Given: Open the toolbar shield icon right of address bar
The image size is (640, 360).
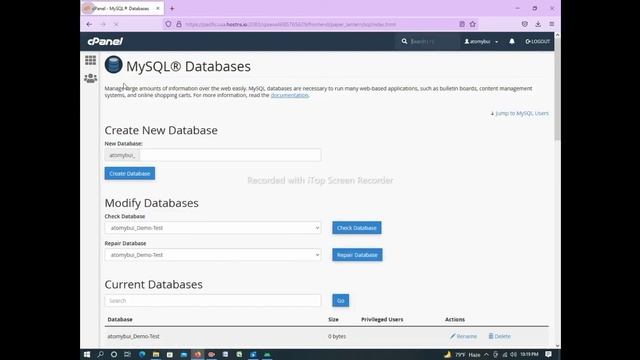Looking at the screenshot, I should tap(524, 24).
